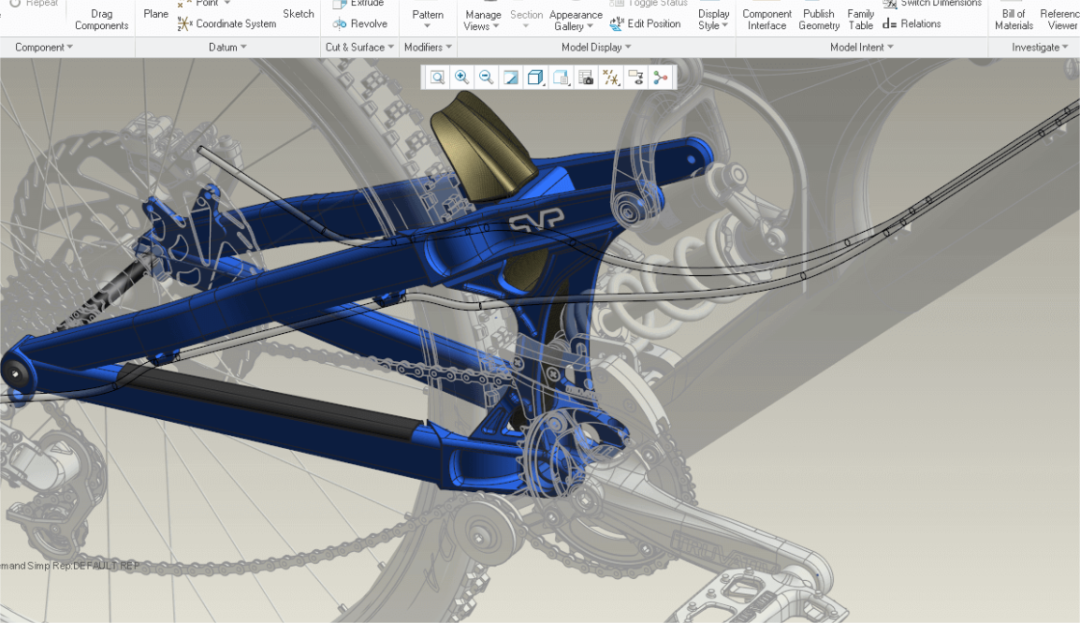Click the Revolve tool icon
1080x623 pixels.
point(340,24)
